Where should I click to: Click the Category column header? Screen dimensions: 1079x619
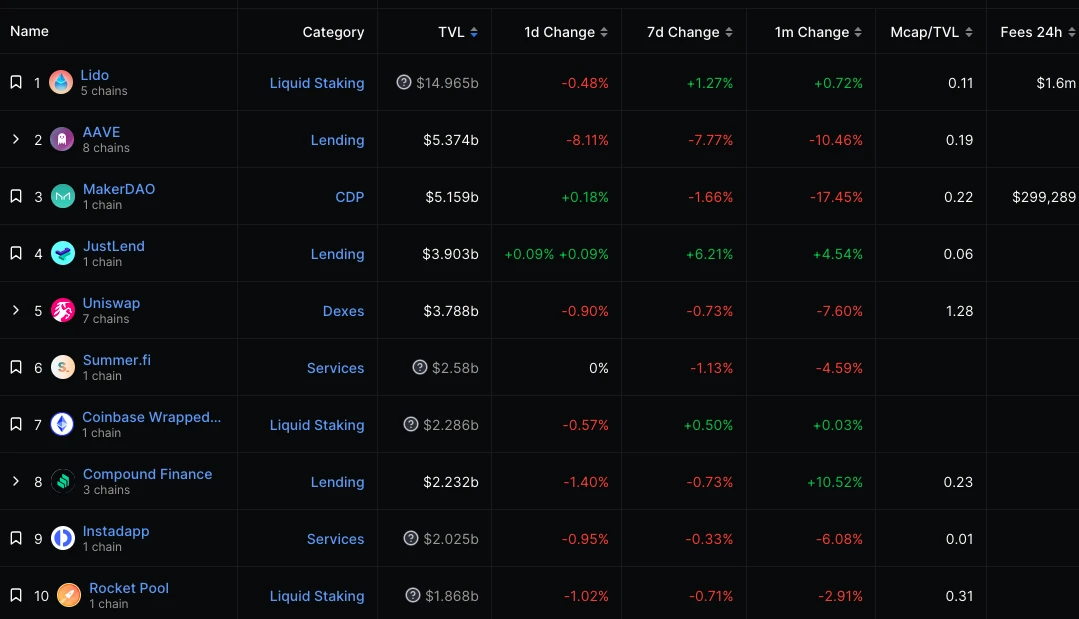pos(333,32)
